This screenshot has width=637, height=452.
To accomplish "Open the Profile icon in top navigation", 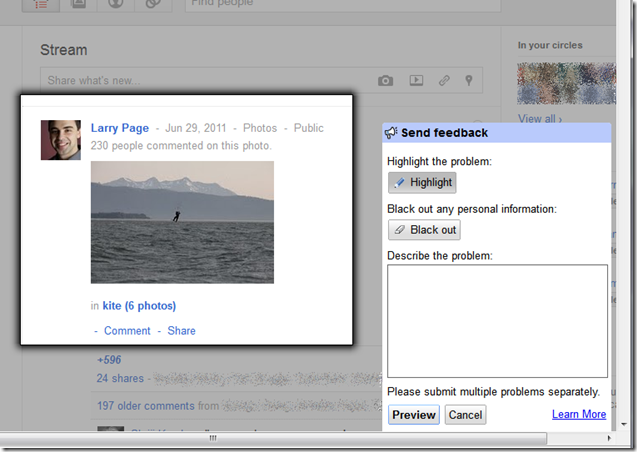I will [114, 4].
